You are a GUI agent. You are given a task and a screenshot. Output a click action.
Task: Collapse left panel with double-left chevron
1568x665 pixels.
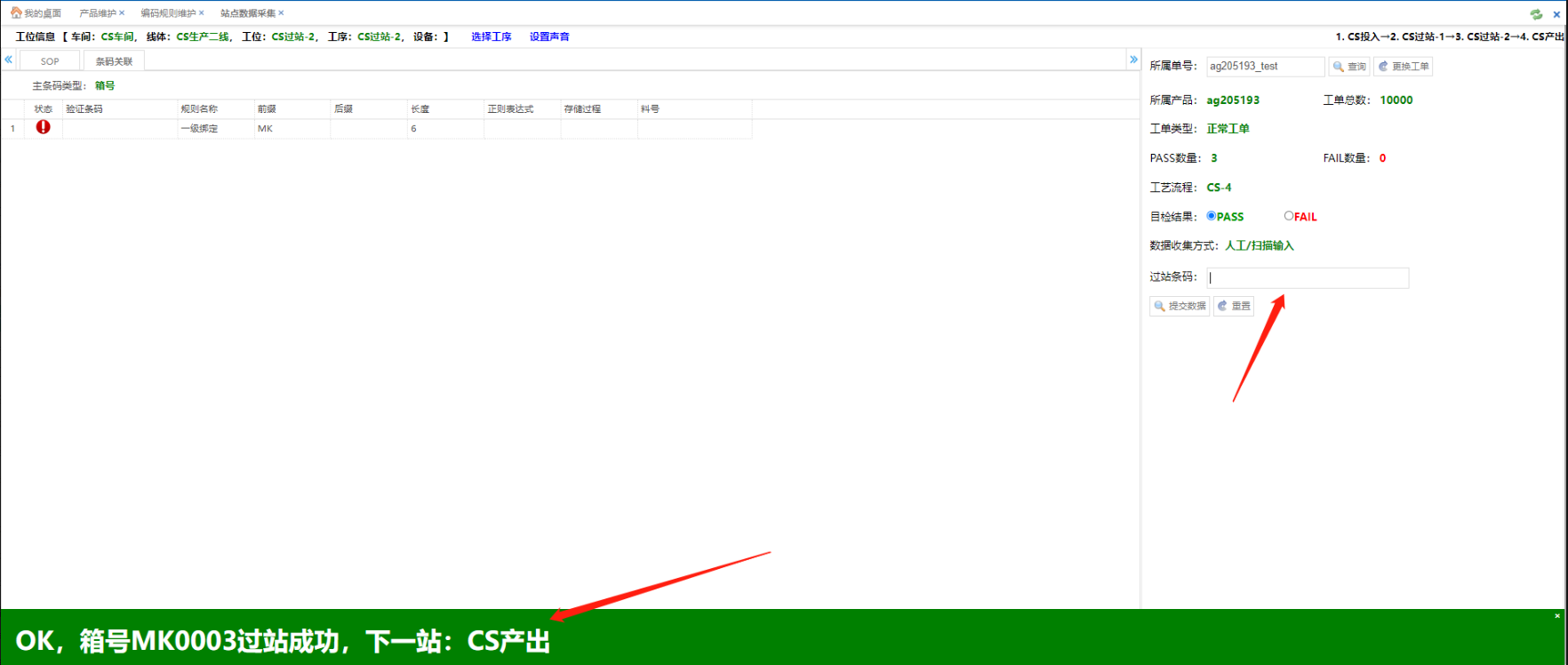coord(9,60)
